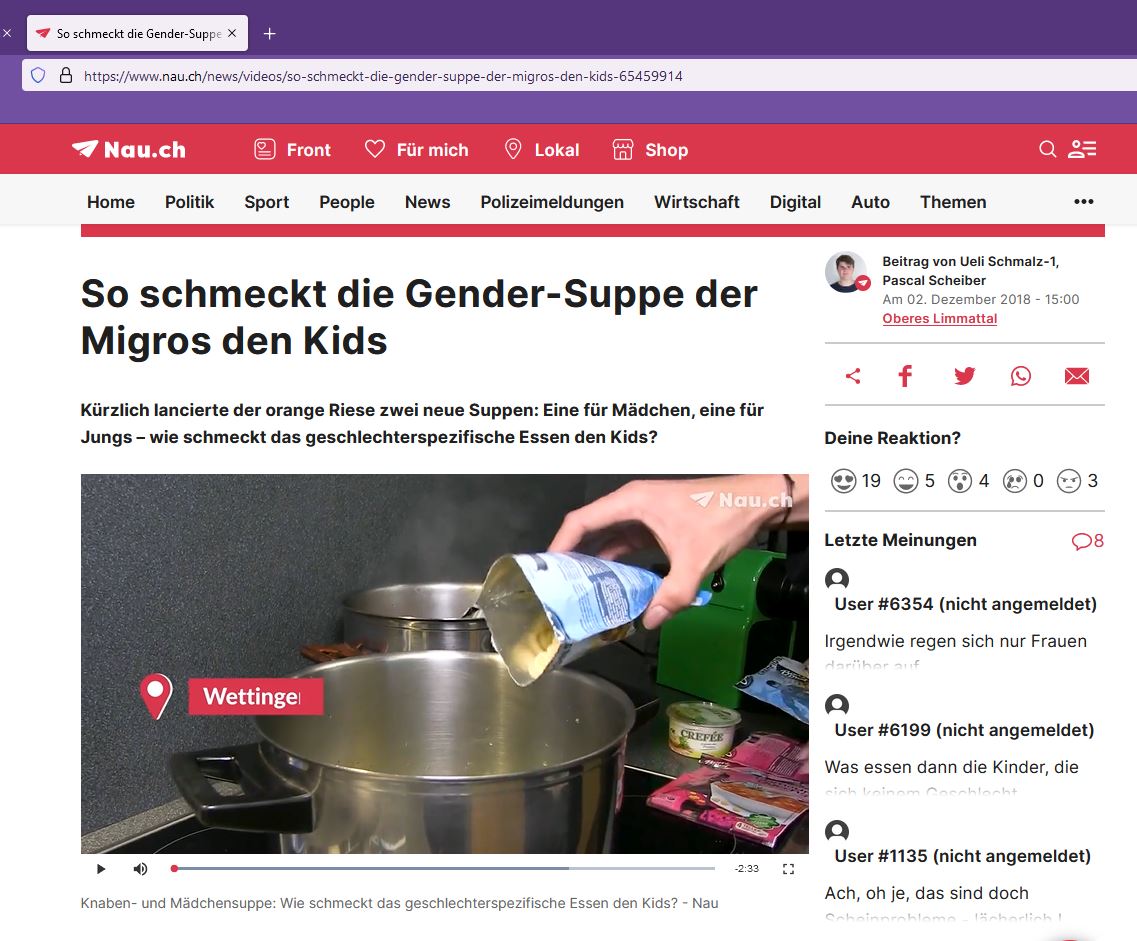Screen dimensions: 1137x941
Task: Open the search magnifier icon
Action: (x=1047, y=149)
